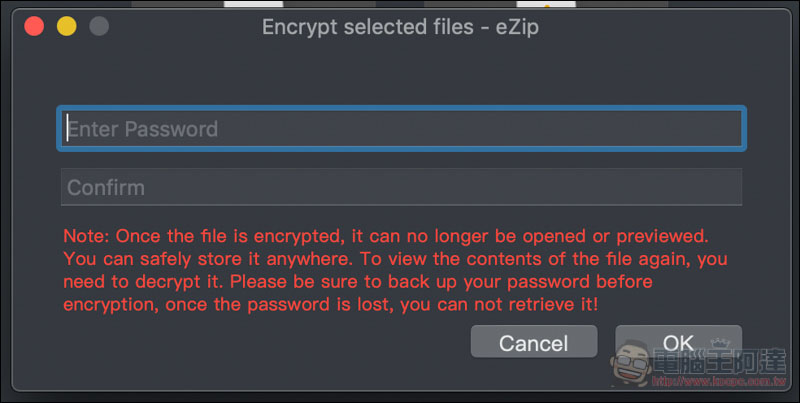Click the 'Please be sure to back up' warning line
The width and height of the screenshot is (800, 403).
(358, 282)
